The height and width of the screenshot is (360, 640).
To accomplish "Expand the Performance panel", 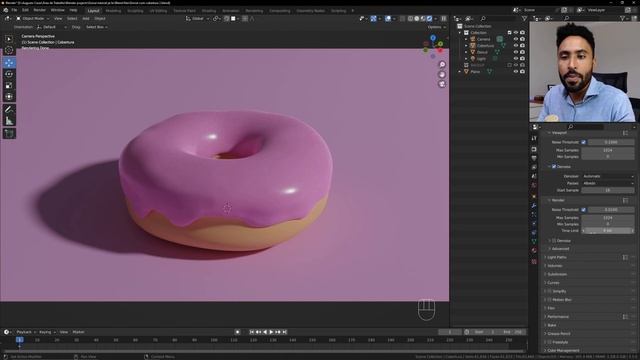I will (557, 317).
